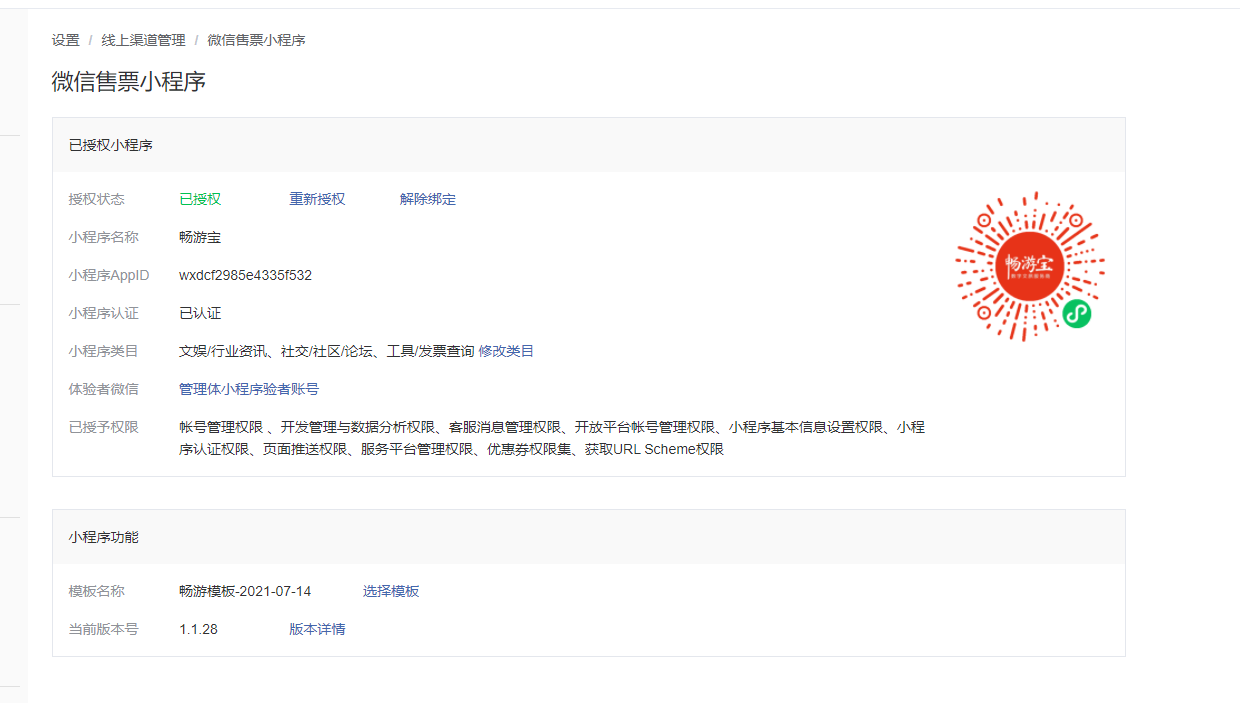Select the AppID value wxdcf2985e4335f532
The height and width of the screenshot is (703, 1240).
[245, 275]
